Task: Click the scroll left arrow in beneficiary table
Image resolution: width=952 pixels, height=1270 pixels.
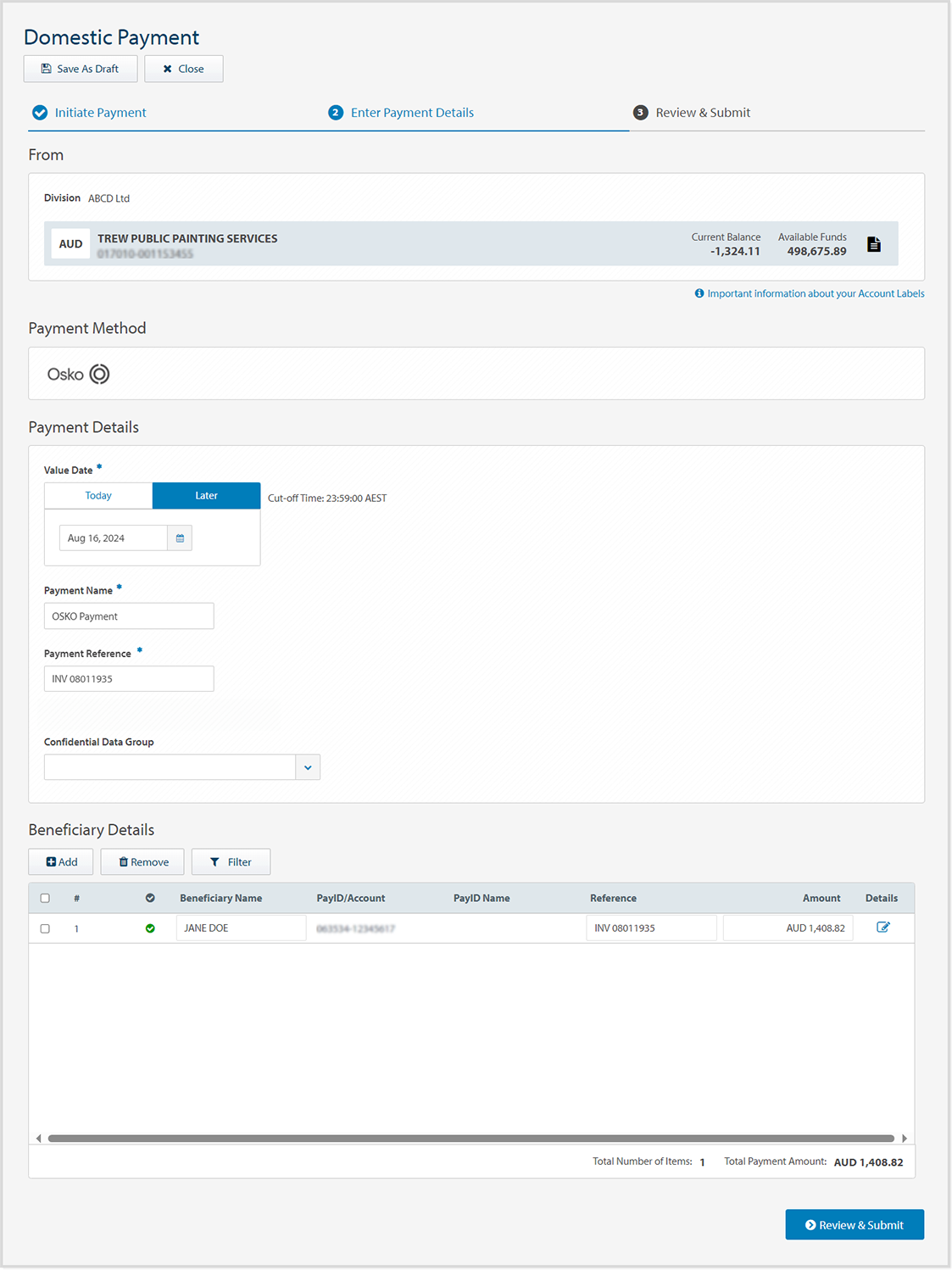Action: pyautogui.click(x=38, y=1139)
